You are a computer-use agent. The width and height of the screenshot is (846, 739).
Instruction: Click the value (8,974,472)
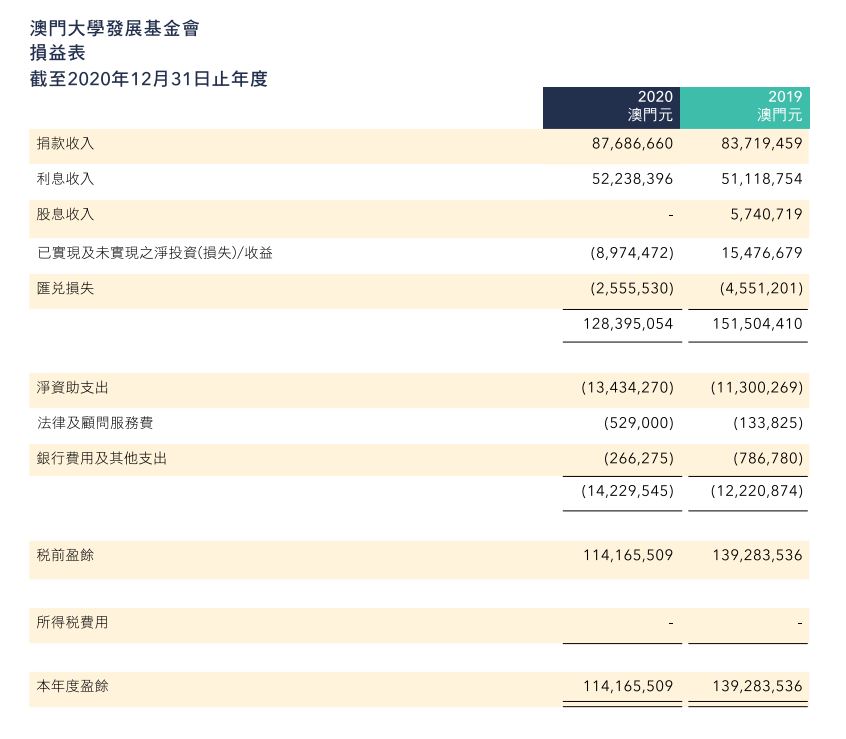coord(632,253)
